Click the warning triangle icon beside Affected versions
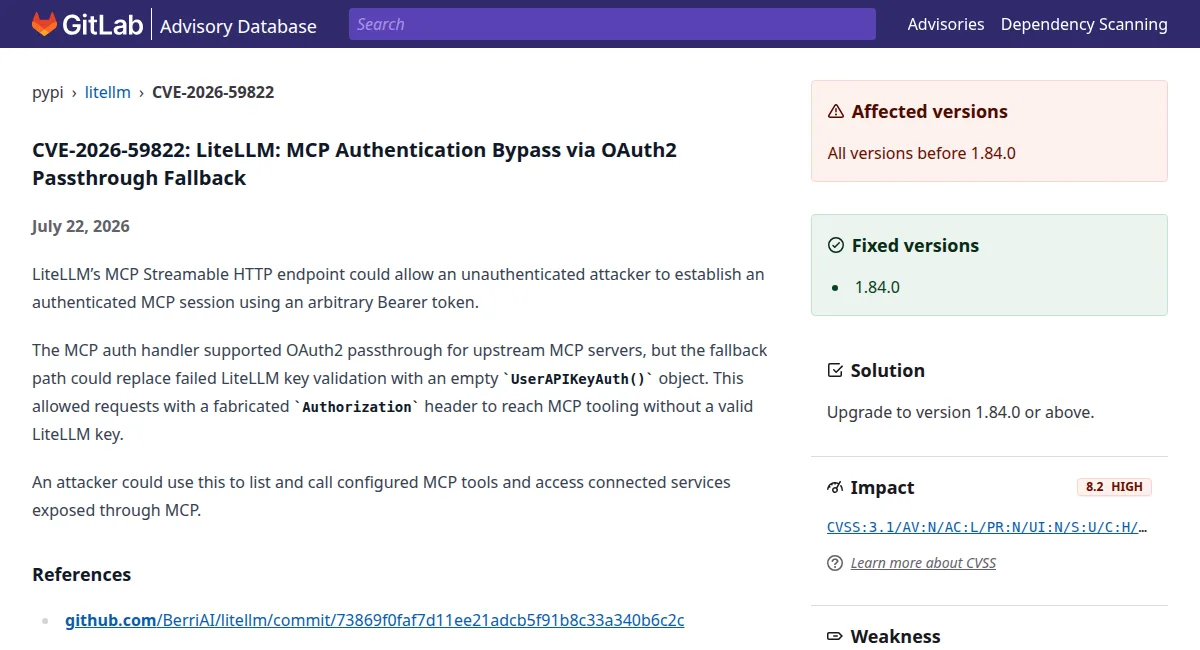This screenshot has width=1200, height=650. point(836,112)
